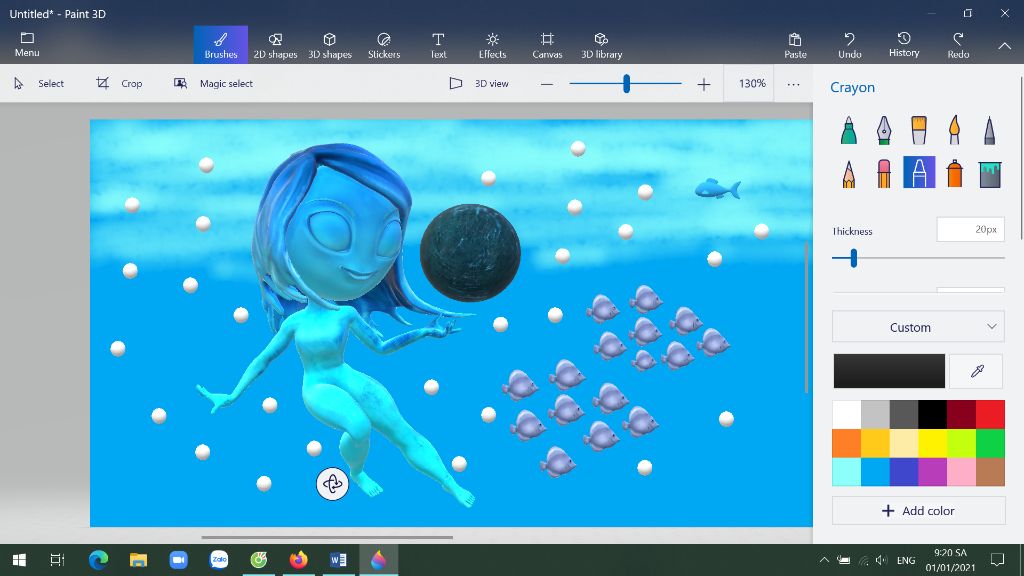1024x576 pixels.
Task: Open the 2D shapes tab
Action: pyautogui.click(x=275, y=45)
